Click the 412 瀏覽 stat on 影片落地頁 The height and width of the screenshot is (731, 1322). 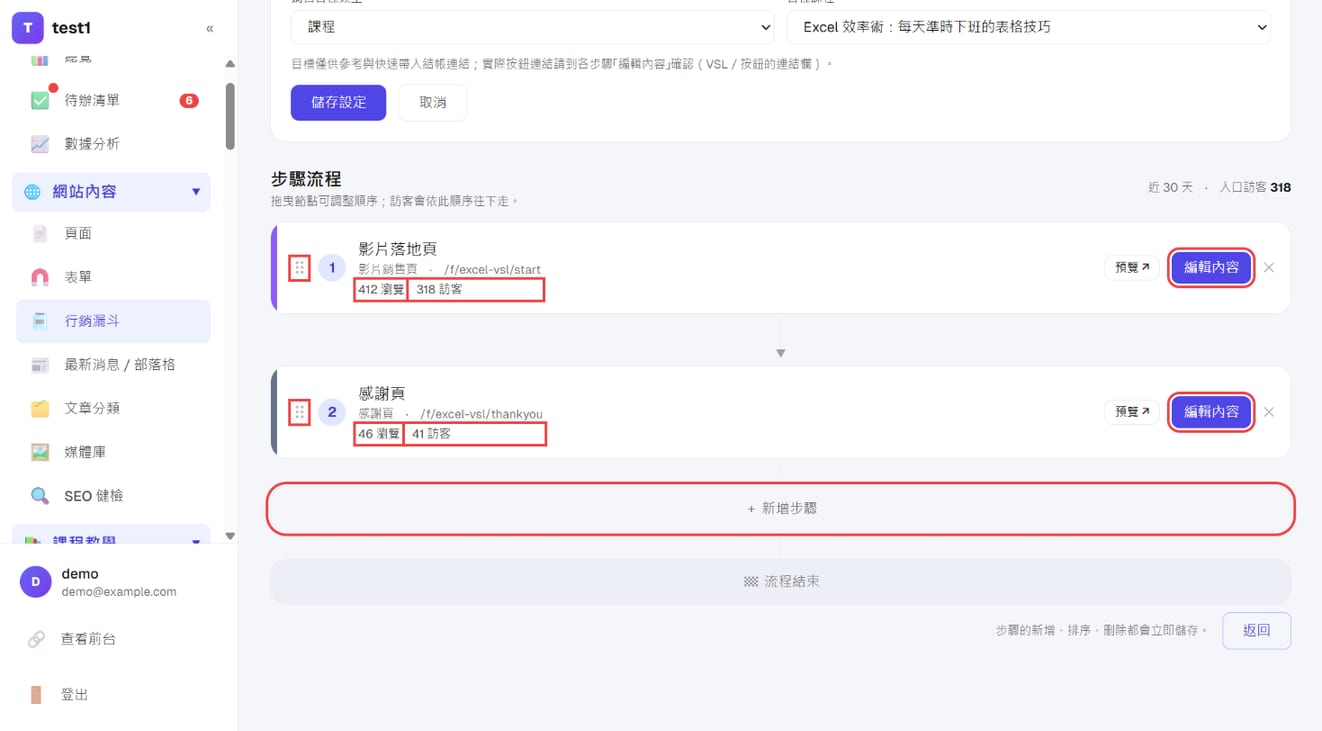click(x=381, y=290)
